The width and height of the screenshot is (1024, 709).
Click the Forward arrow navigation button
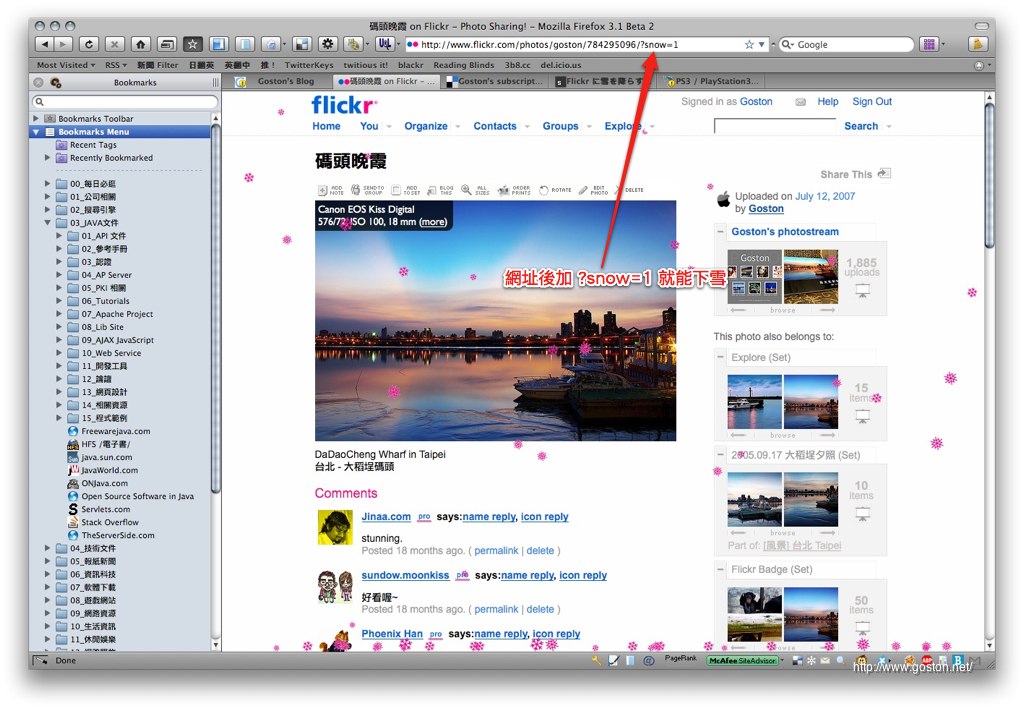(x=63, y=44)
